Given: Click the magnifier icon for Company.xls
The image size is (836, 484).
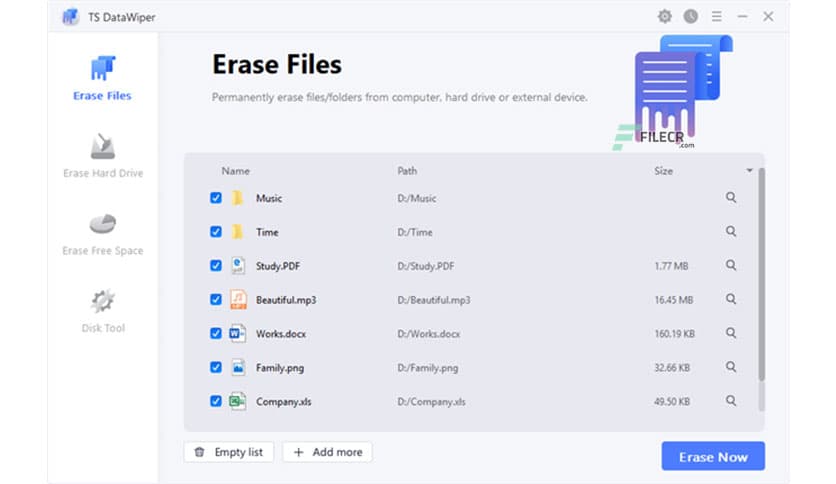Looking at the screenshot, I should coord(731,401).
